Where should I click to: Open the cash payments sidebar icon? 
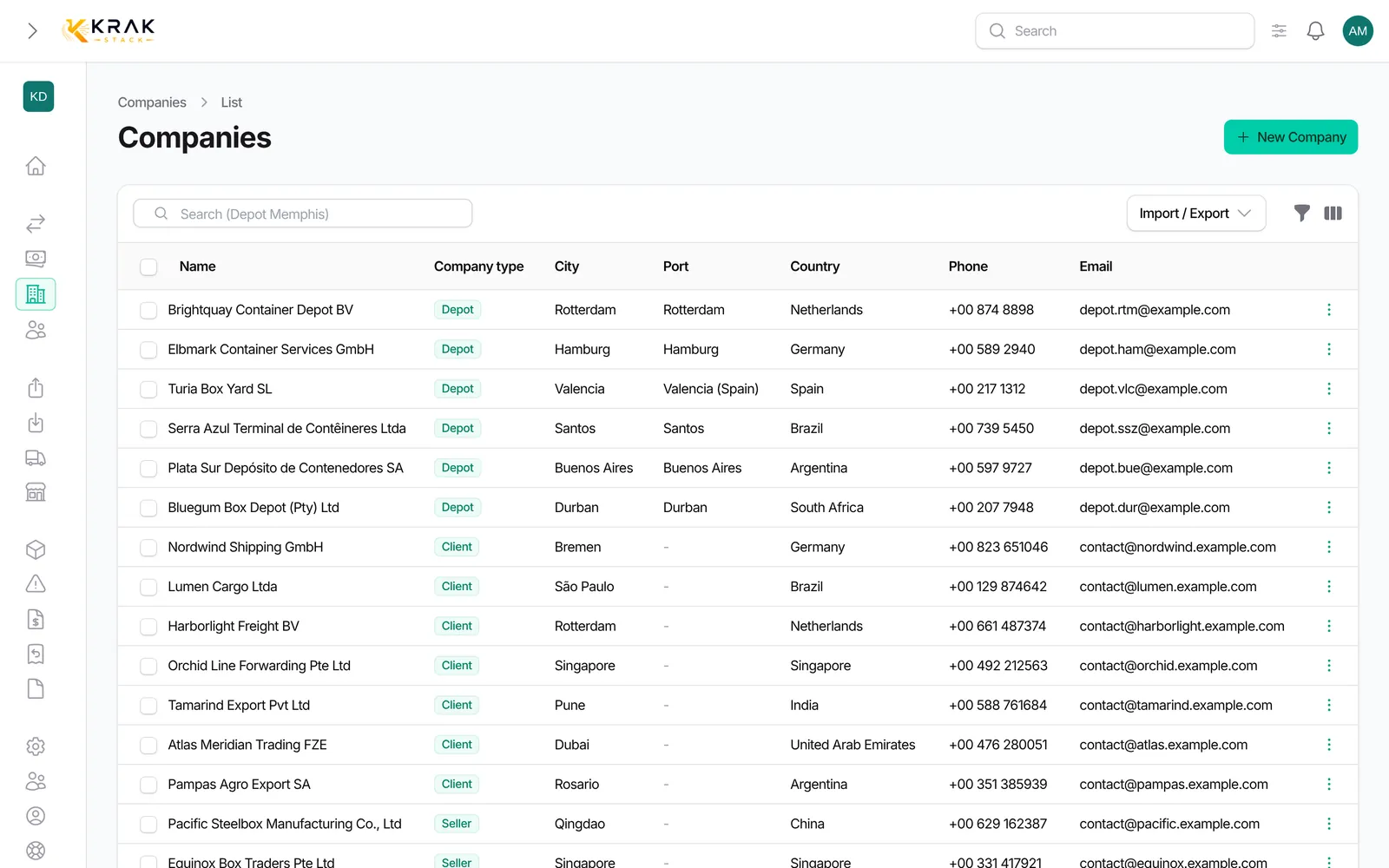pos(36,259)
